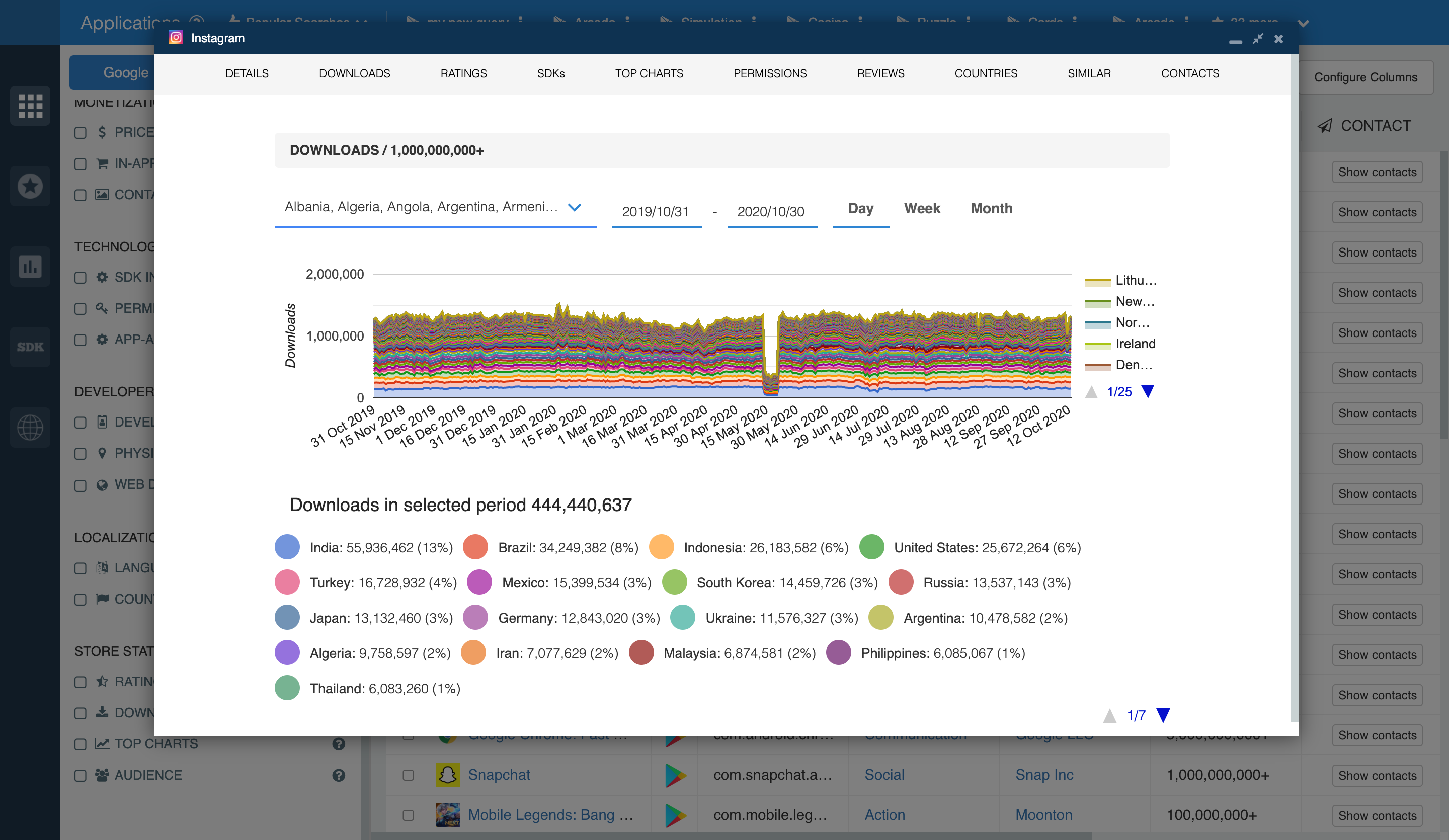
Task: Click Show contacts for Snapchat row
Action: tap(1377, 775)
